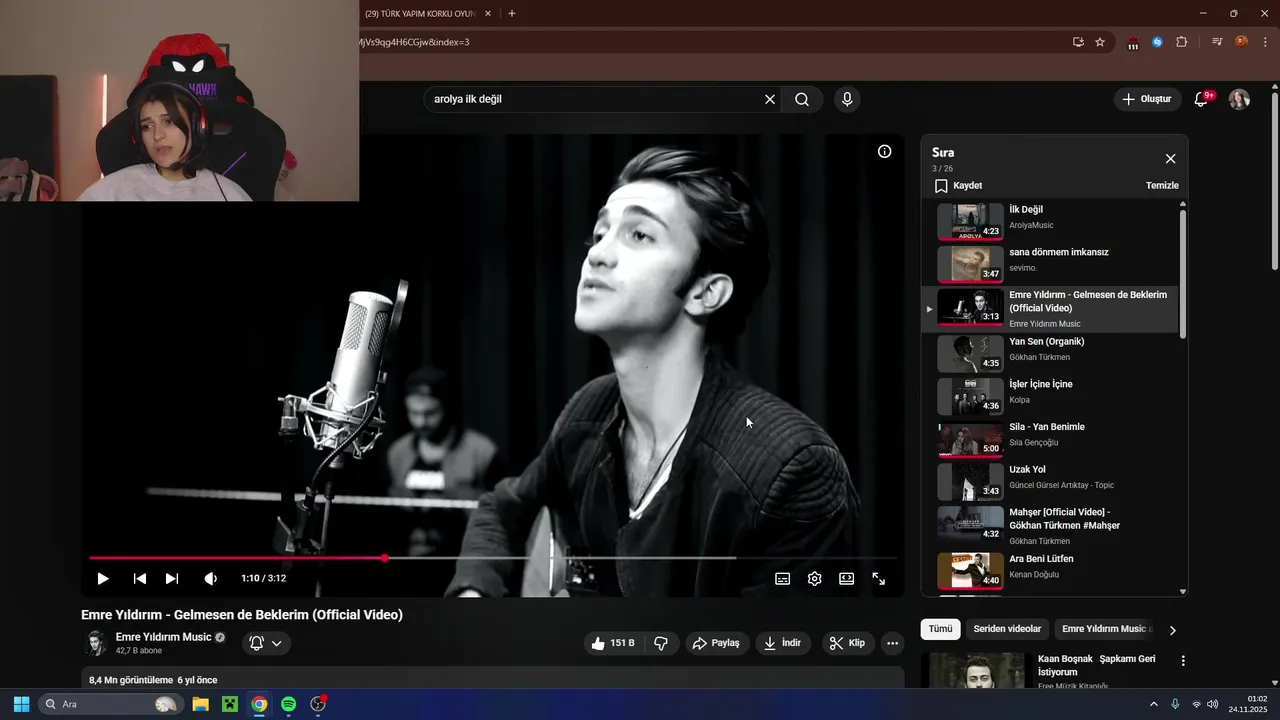Skip to the next video in queue

click(x=172, y=578)
